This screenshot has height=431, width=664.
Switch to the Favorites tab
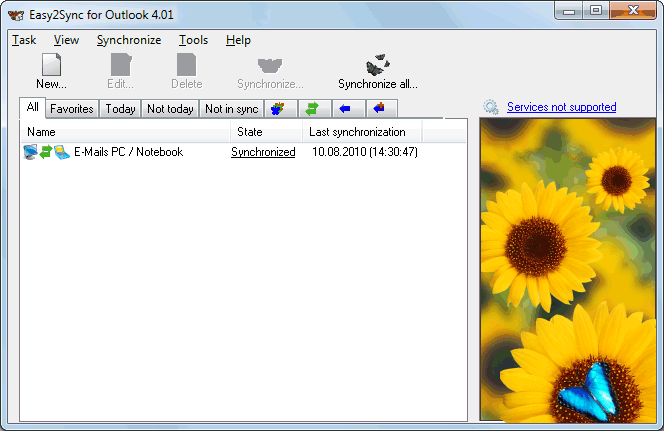click(x=72, y=109)
